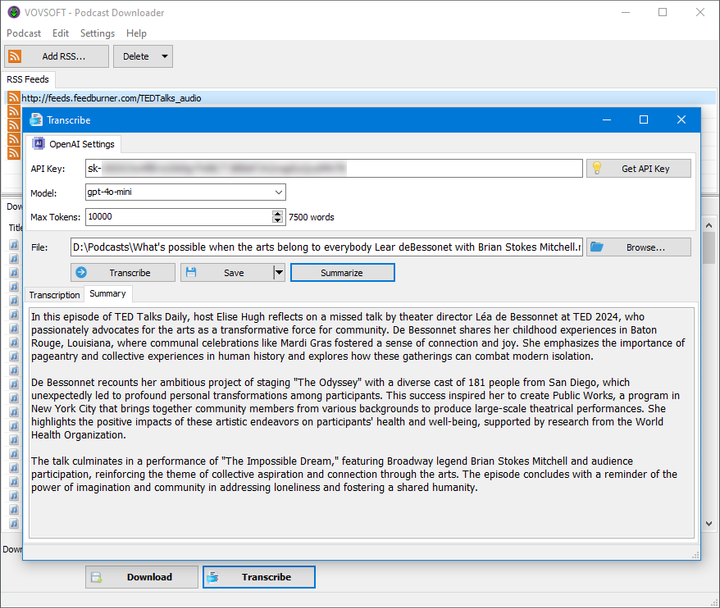Click the icon on the bottom Download button

pos(96,577)
